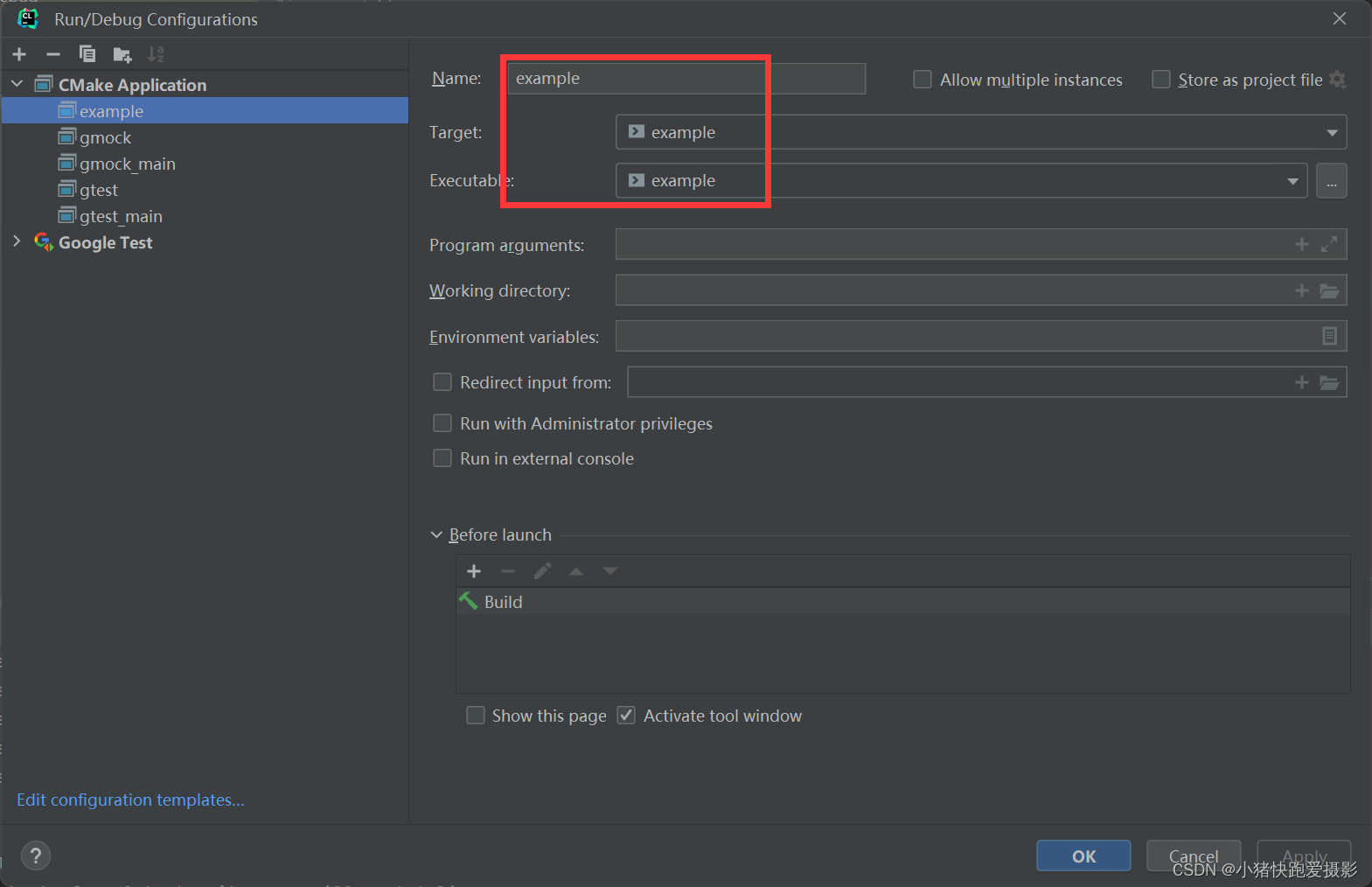Confirm the dialog with OK button
Viewport: 1372px width, 887px height.
(x=1083, y=856)
